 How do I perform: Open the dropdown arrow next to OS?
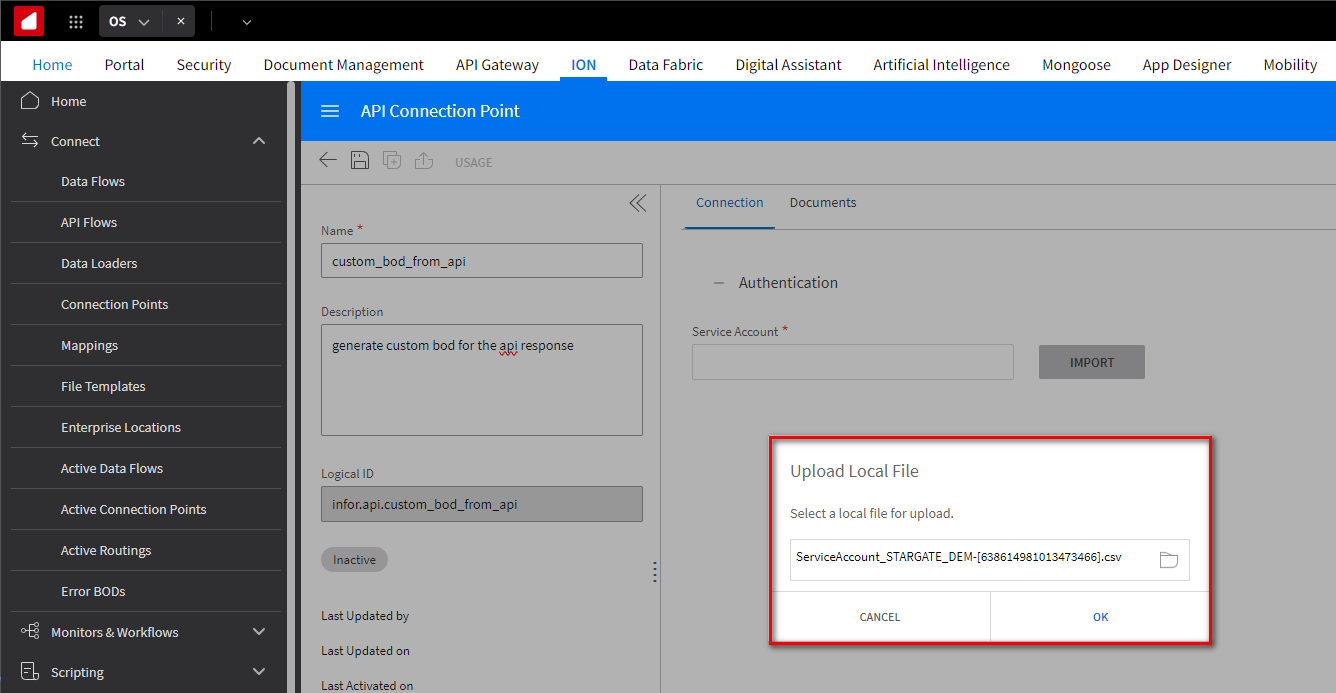coord(144,21)
